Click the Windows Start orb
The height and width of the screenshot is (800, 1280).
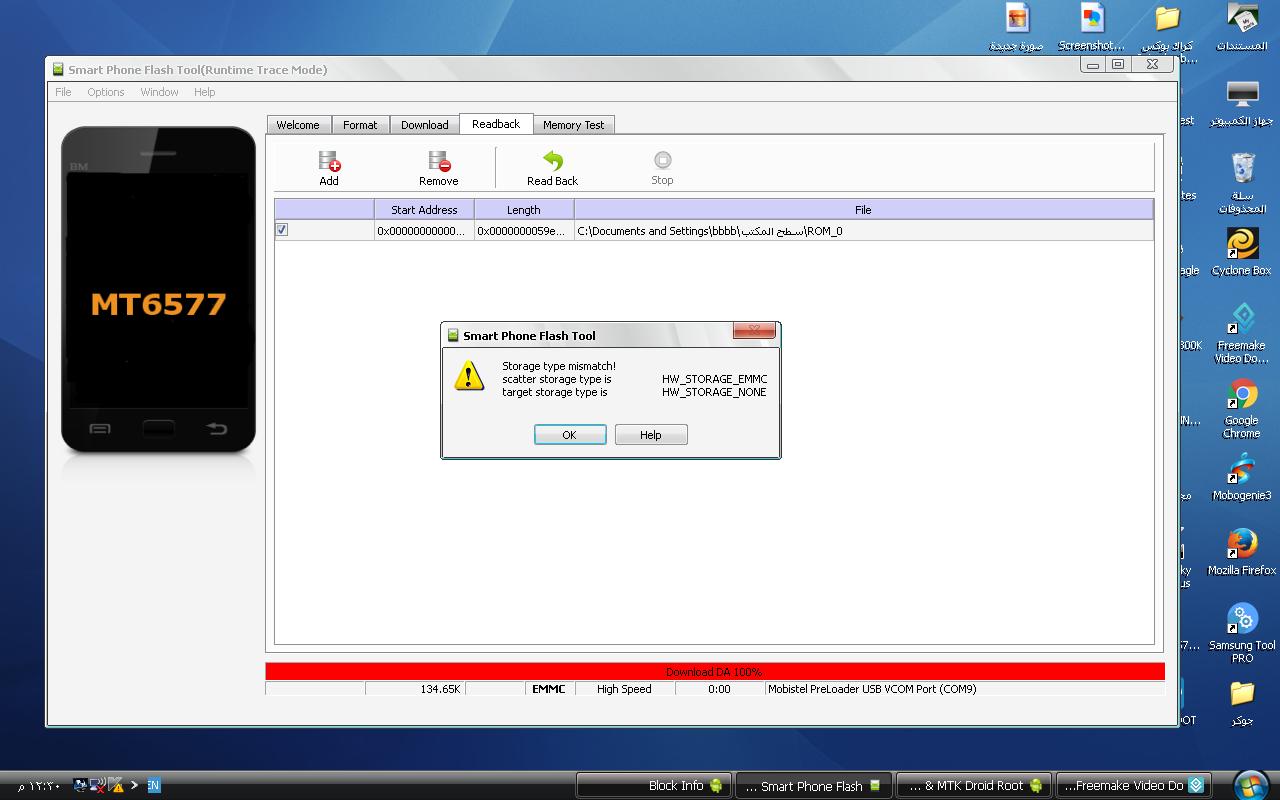[x=1251, y=785]
